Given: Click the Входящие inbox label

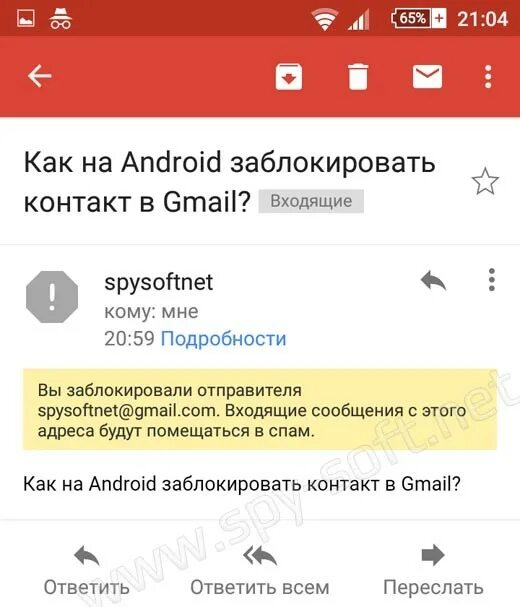Looking at the screenshot, I should pos(311,201).
